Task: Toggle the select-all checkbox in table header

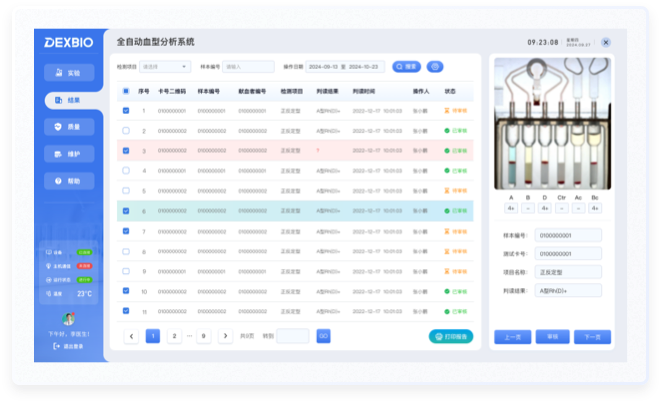Action: [125, 91]
